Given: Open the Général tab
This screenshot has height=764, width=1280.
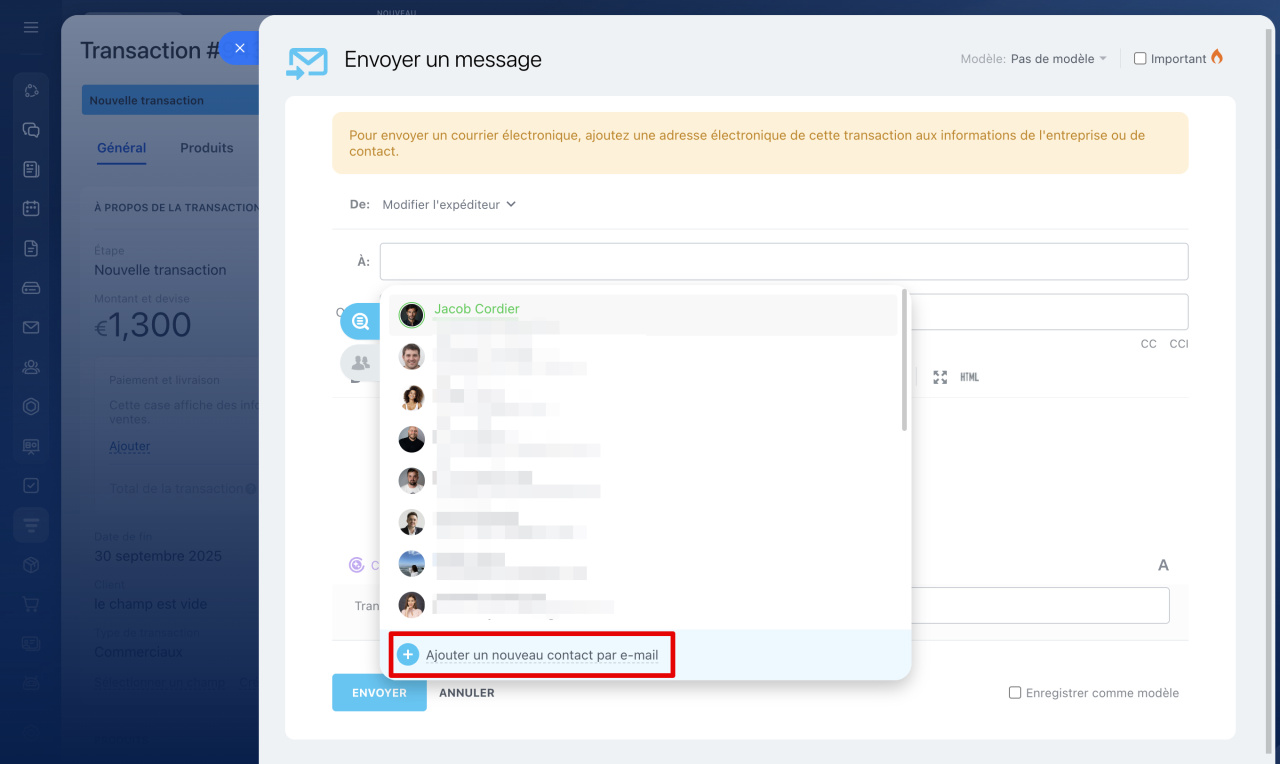Looking at the screenshot, I should pos(121,148).
